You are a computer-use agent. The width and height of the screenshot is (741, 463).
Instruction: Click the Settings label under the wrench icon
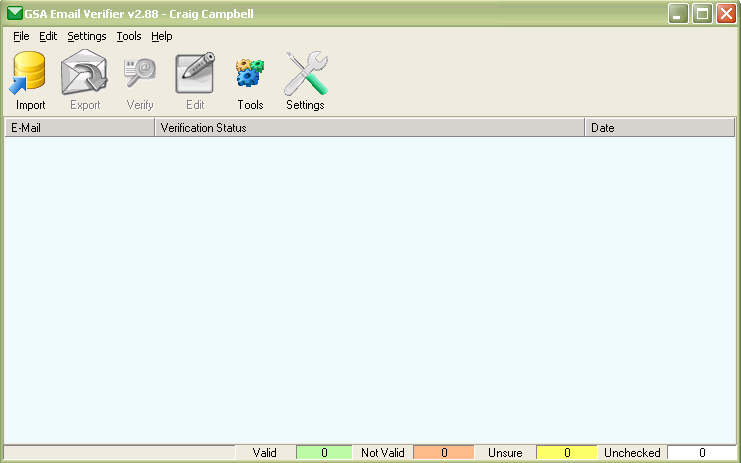305,105
